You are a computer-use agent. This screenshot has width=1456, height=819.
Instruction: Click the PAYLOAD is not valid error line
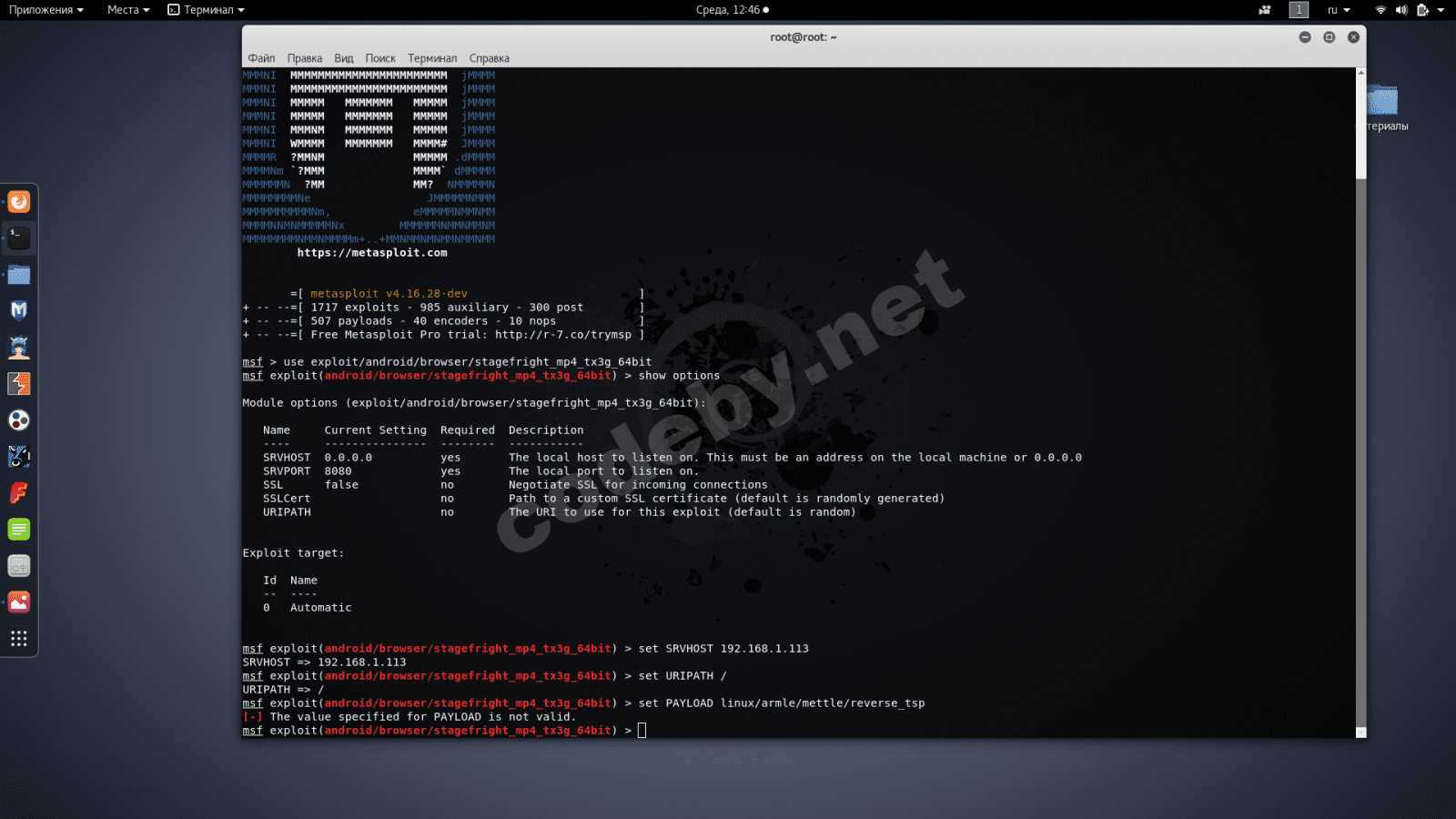click(409, 717)
